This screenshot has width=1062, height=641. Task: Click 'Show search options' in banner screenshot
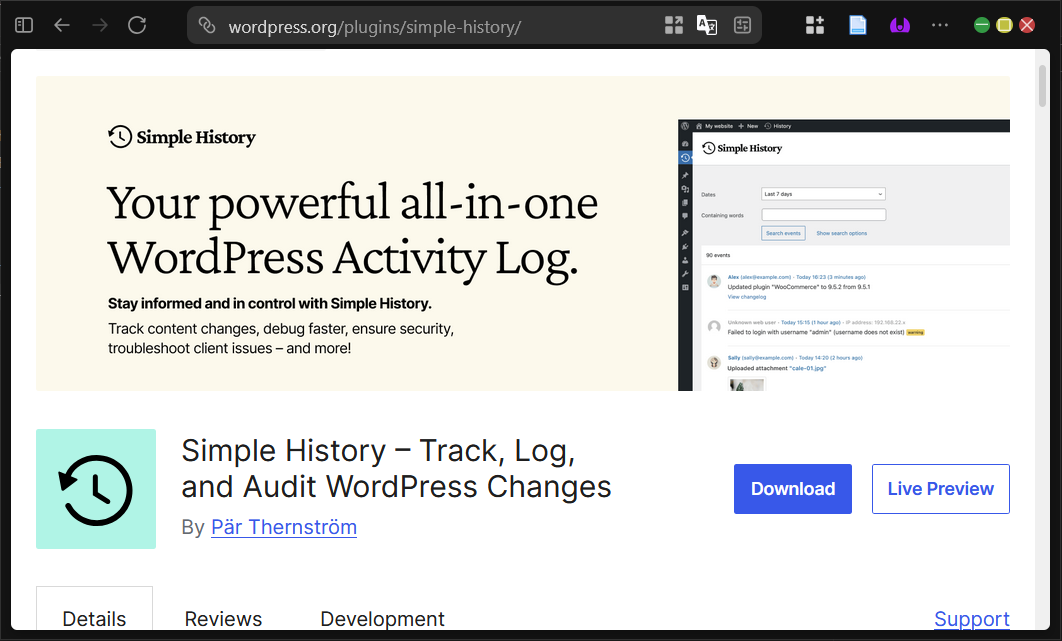click(x=842, y=233)
